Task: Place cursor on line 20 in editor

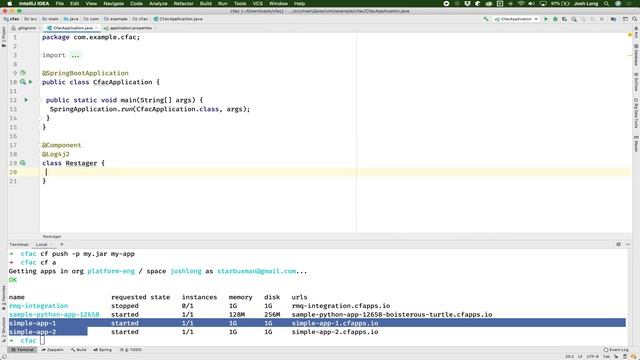Action: (x=335, y=172)
